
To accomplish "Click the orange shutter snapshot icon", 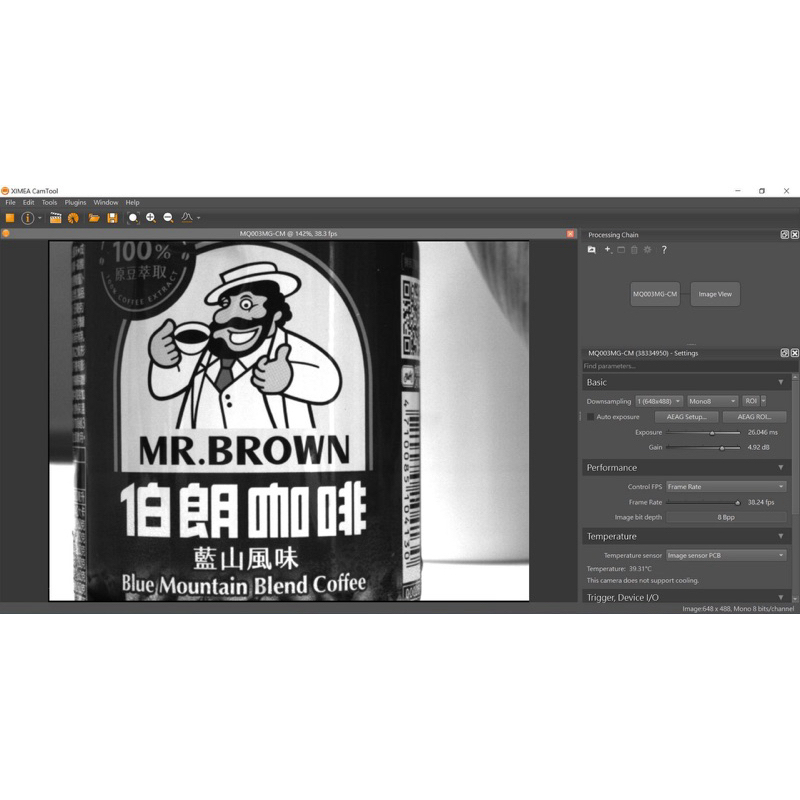I will click(73, 218).
